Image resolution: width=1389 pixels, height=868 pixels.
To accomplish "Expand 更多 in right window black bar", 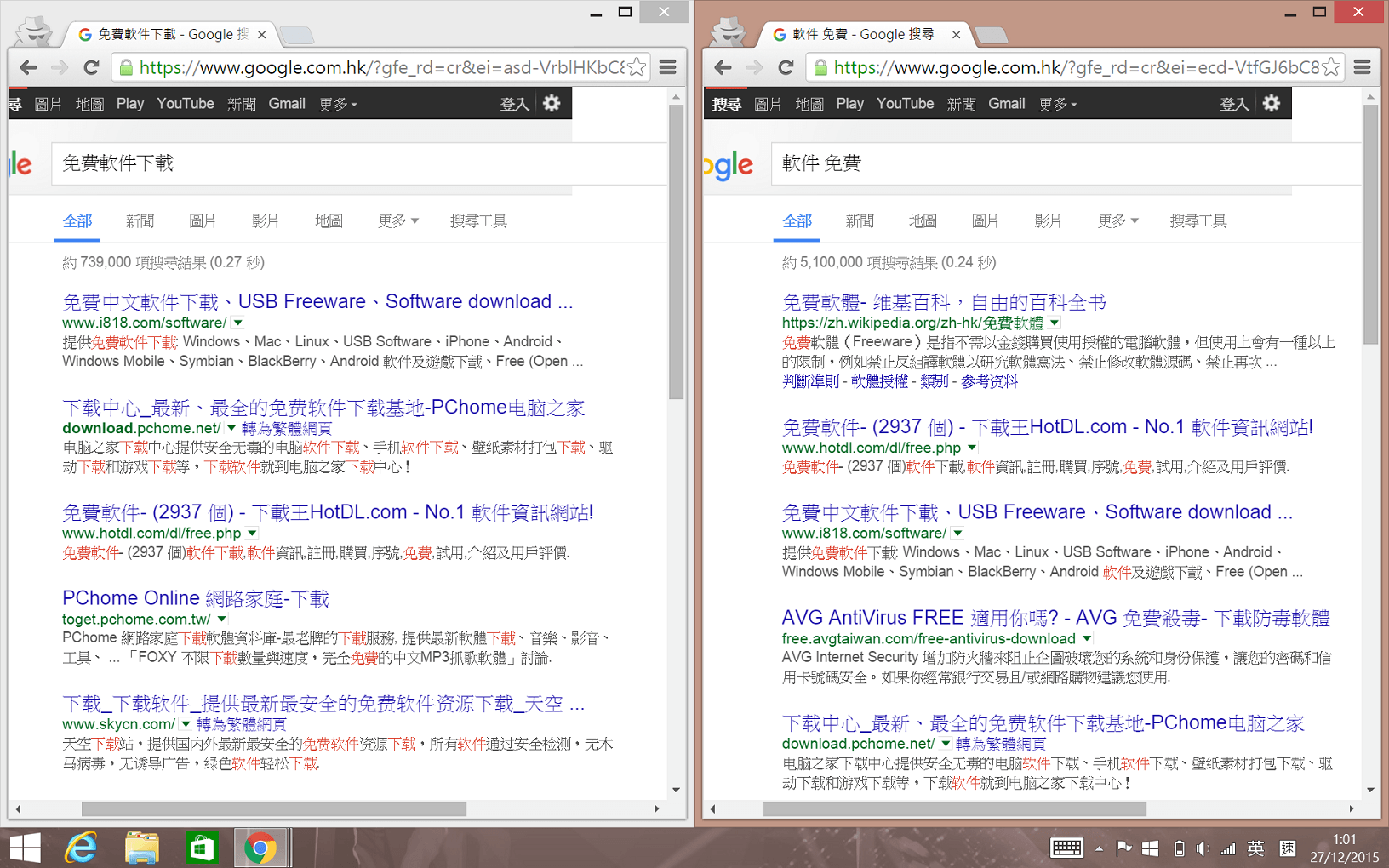I will pos(1057,104).
